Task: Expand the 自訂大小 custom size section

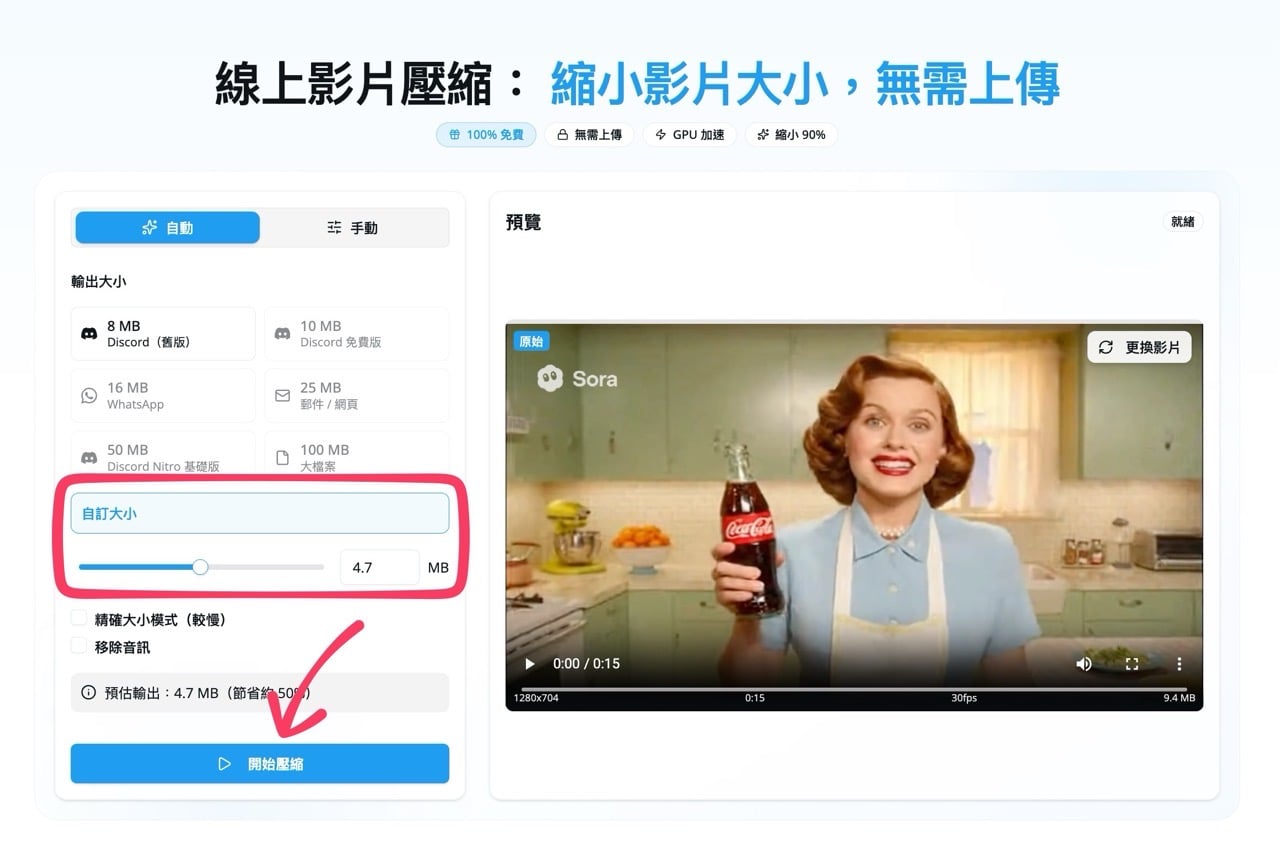Action: tap(260, 513)
